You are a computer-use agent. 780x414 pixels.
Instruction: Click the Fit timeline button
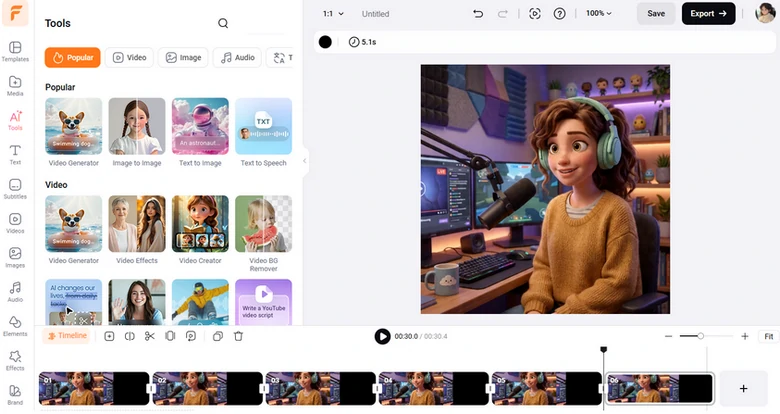click(x=769, y=336)
